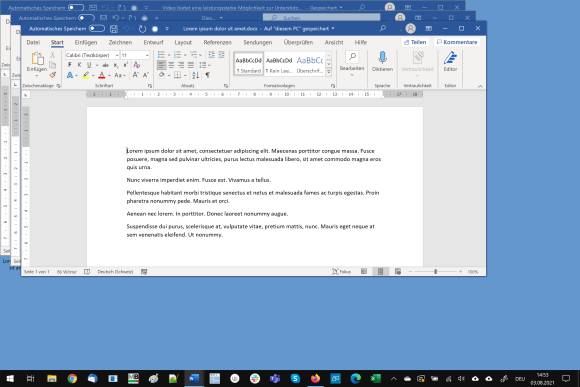Toggle underline U formatting
The image size is (580, 387).
pos(89,65)
